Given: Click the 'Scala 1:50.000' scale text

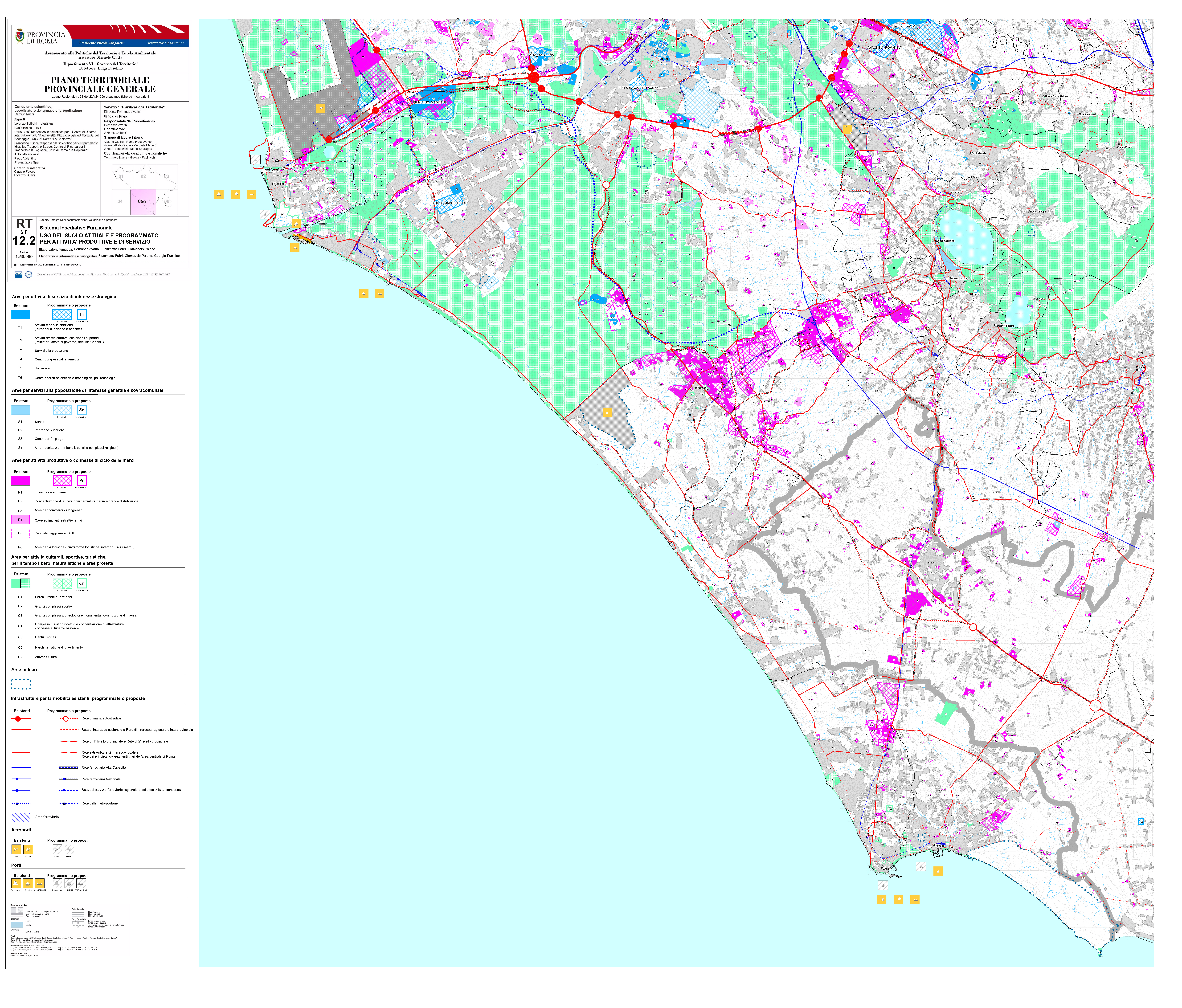Looking at the screenshot, I should tap(24, 254).
